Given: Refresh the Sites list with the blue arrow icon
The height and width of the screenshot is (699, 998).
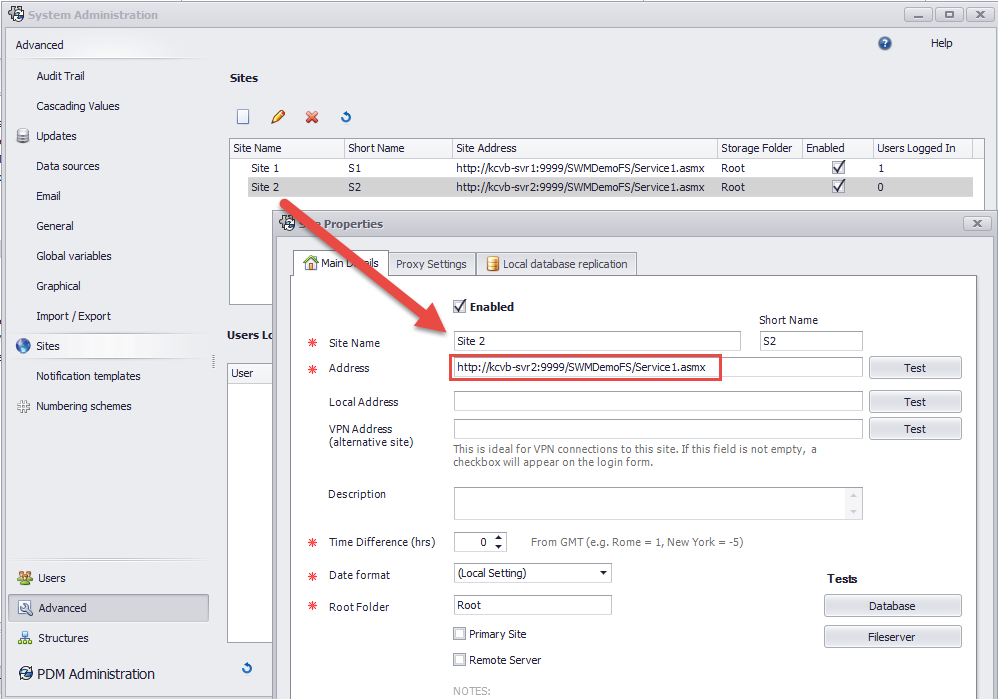Looking at the screenshot, I should pyautogui.click(x=345, y=117).
